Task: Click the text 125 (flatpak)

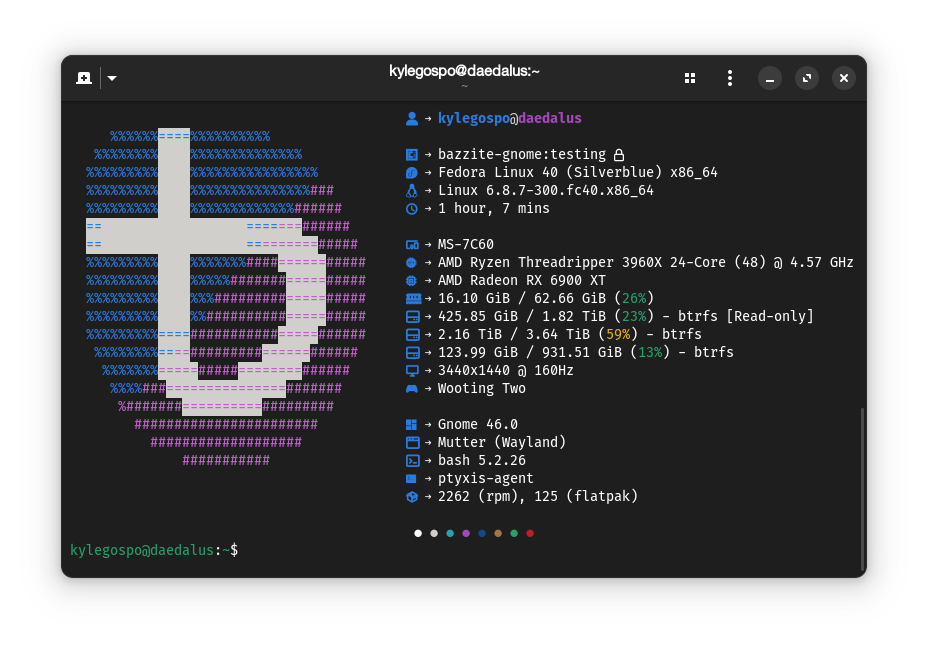Action: [x=586, y=496]
